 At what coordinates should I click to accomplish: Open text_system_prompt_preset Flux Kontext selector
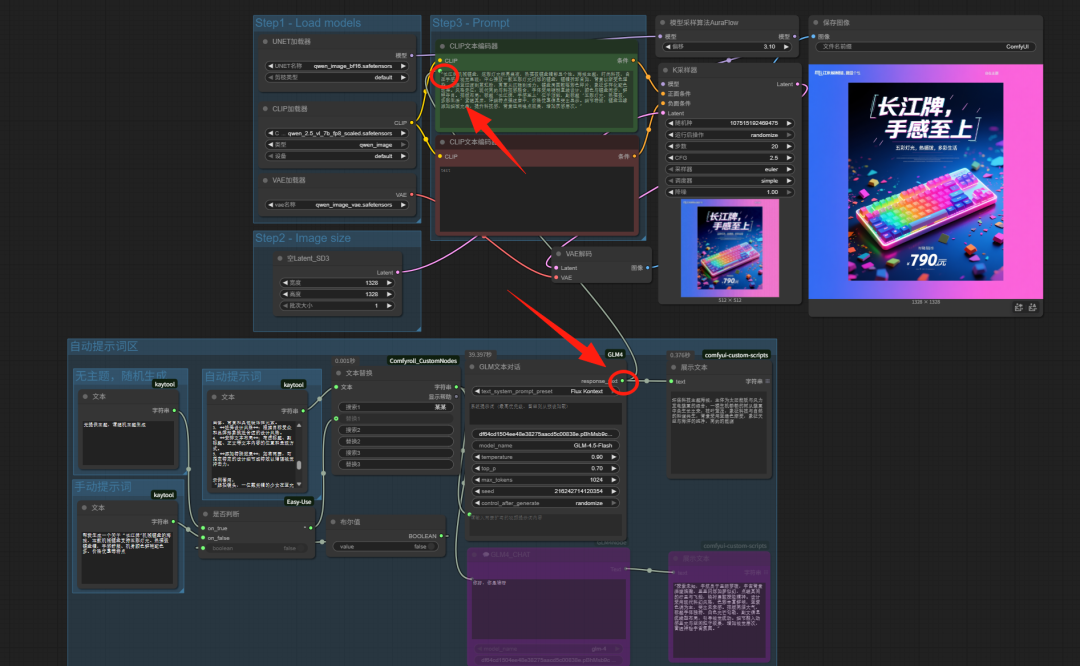click(x=546, y=391)
